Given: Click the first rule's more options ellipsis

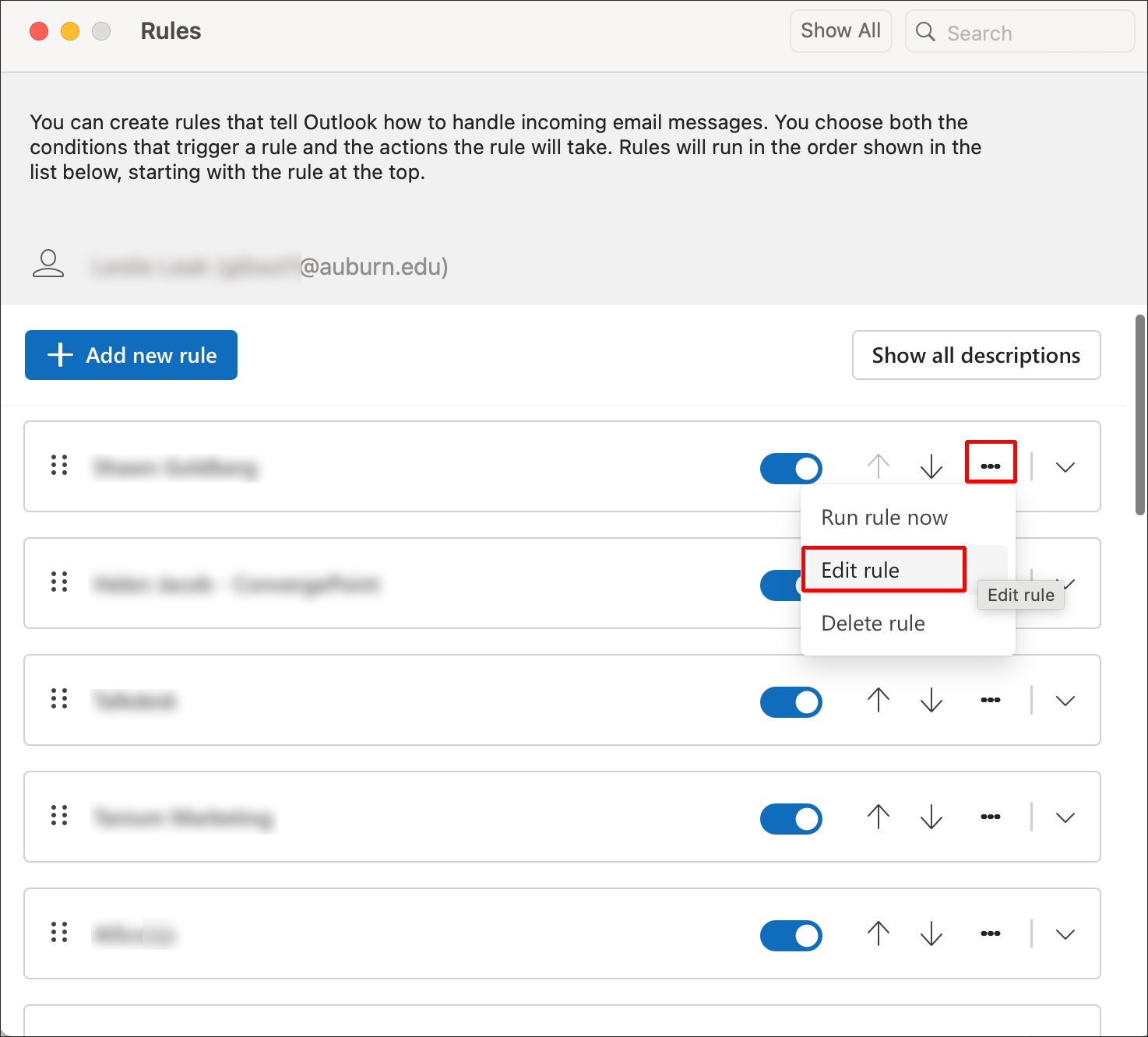Looking at the screenshot, I should point(991,466).
